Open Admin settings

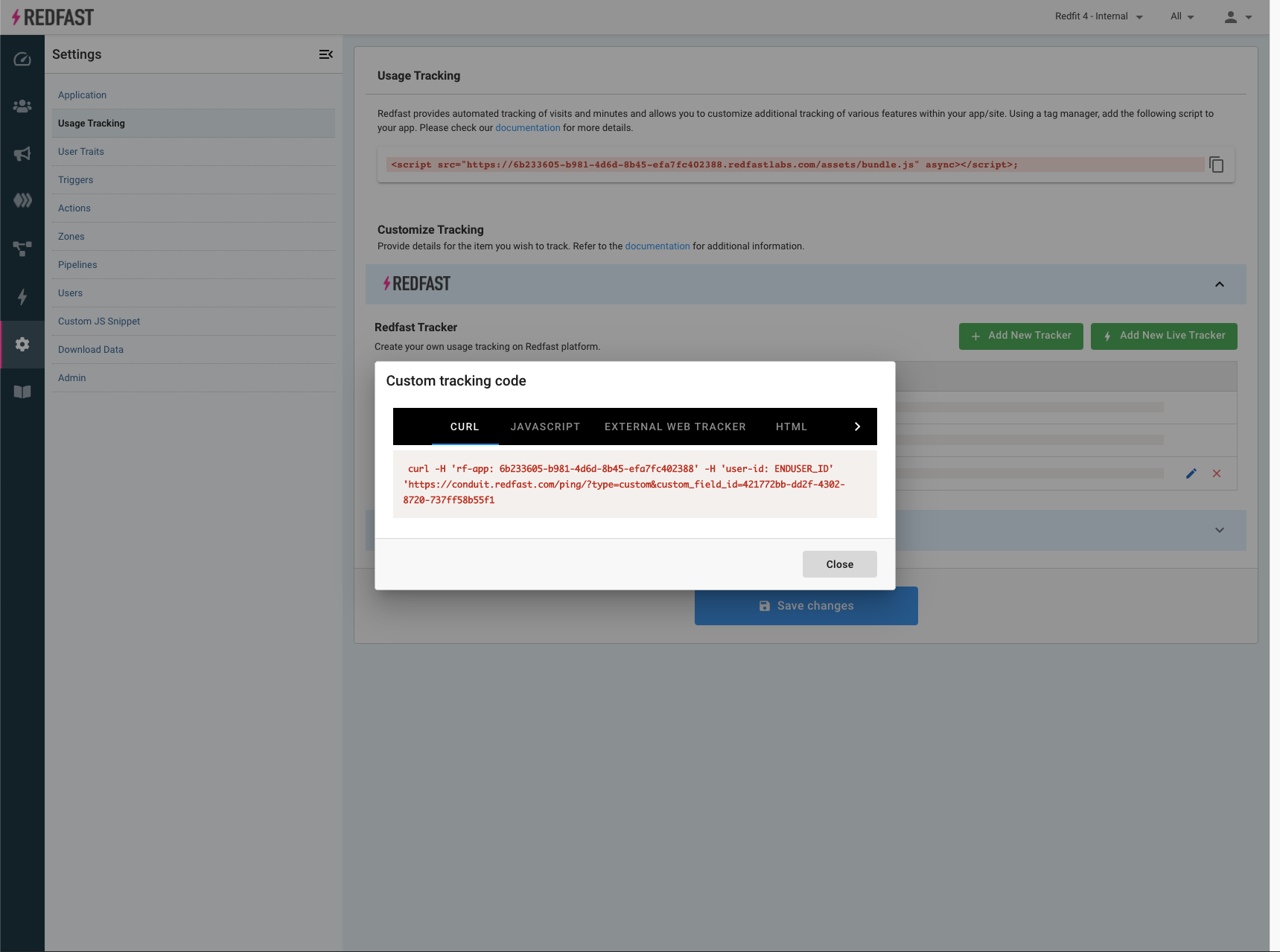click(x=193, y=378)
